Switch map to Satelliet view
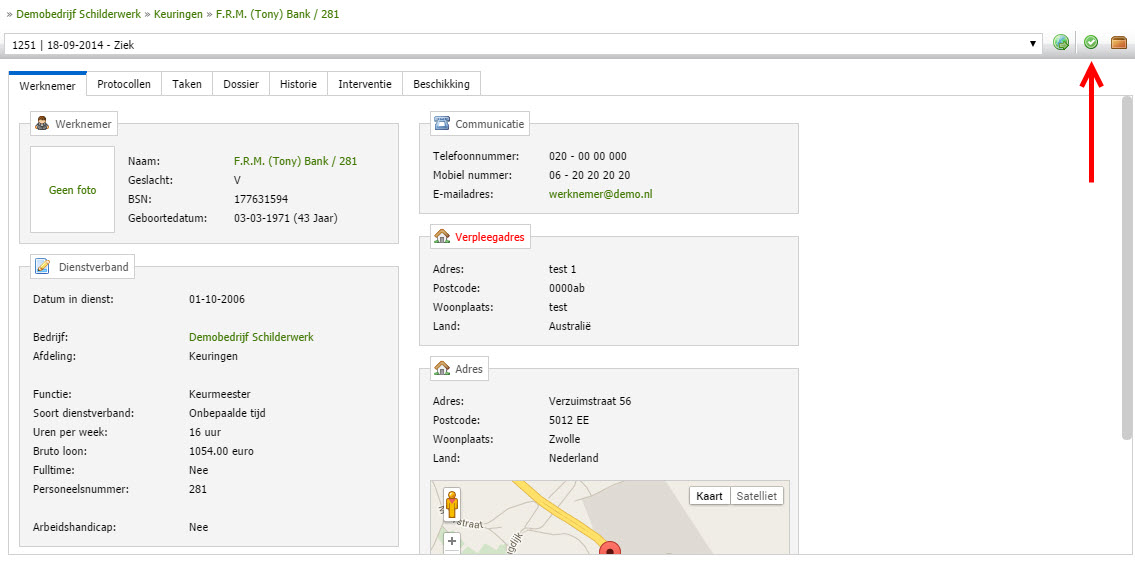 pos(757,496)
